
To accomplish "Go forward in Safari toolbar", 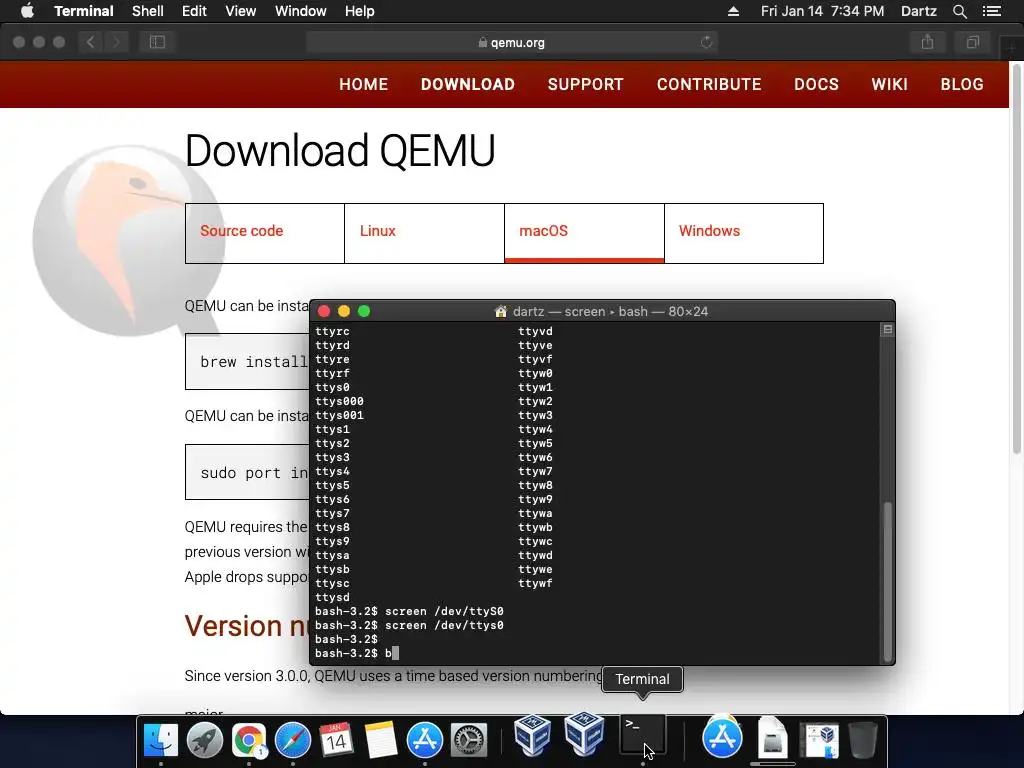I will pos(116,42).
